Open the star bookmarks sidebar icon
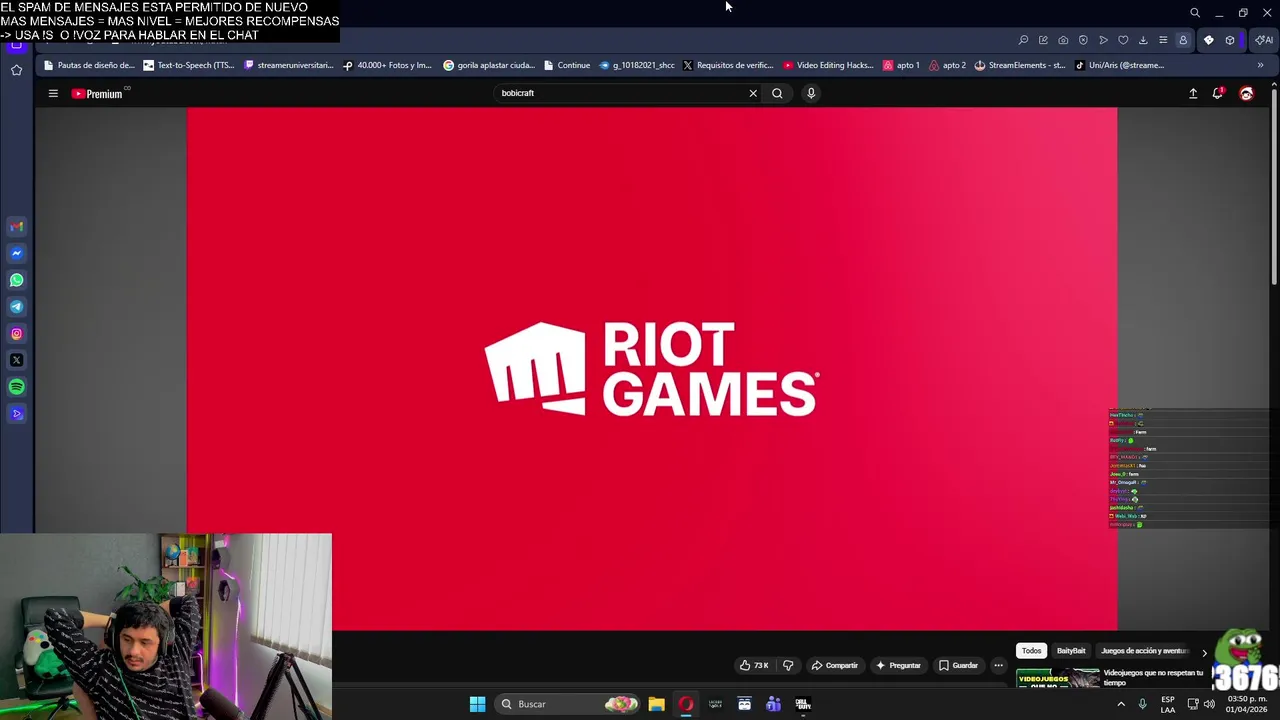Image resolution: width=1280 pixels, height=720 pixels. click(16, 70)
